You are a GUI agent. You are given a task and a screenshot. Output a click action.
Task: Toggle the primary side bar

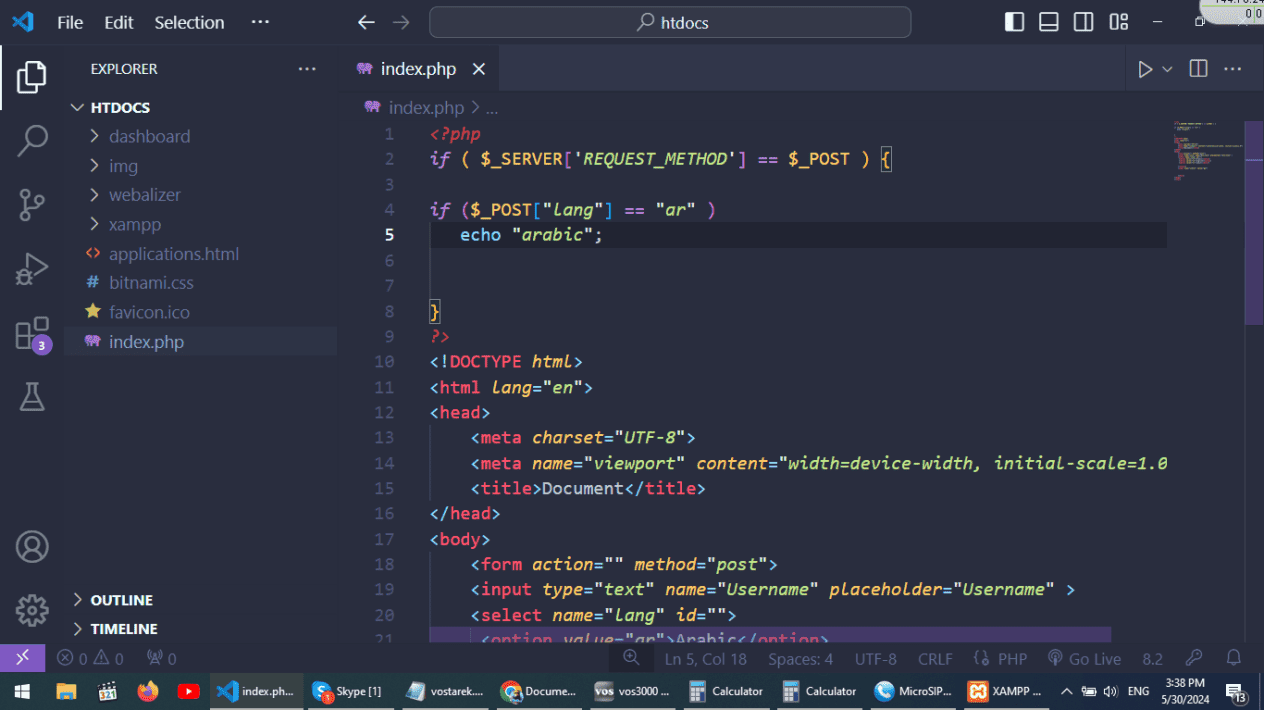[1014, 22]
